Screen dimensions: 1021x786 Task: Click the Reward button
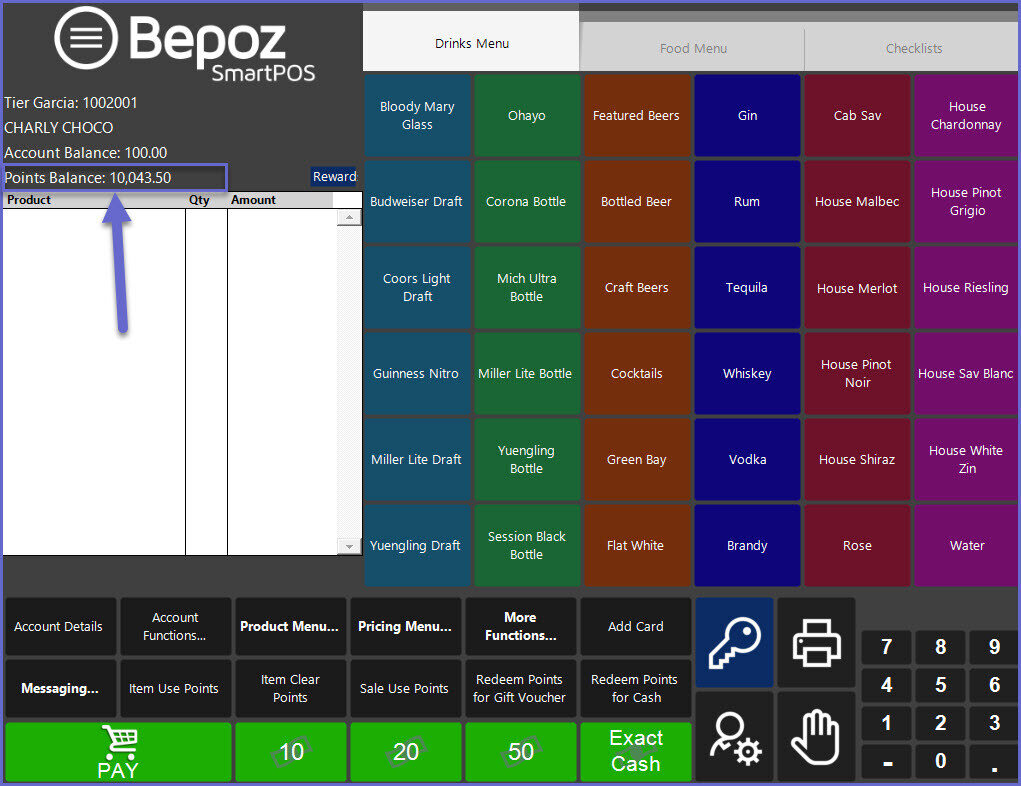pos(334,176)
